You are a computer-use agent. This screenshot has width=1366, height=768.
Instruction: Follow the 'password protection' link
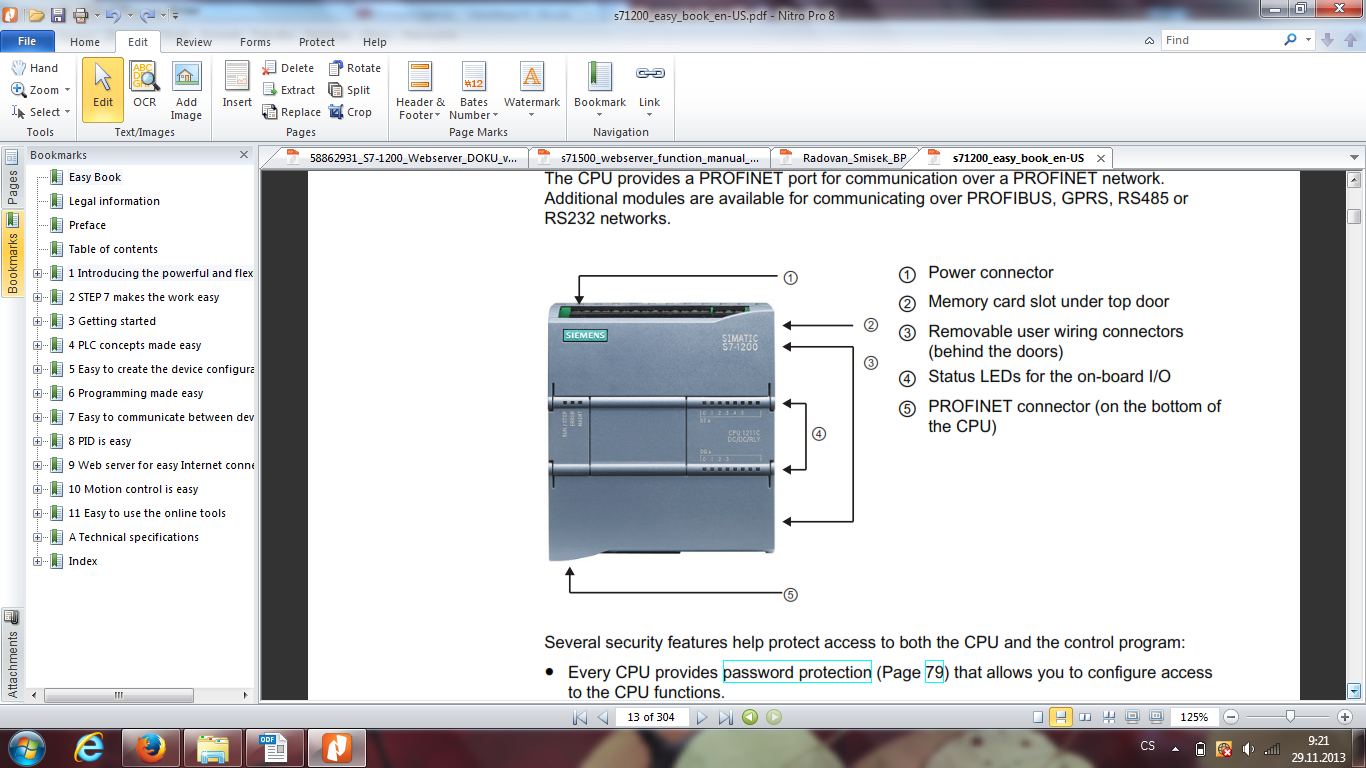point(797,672)
